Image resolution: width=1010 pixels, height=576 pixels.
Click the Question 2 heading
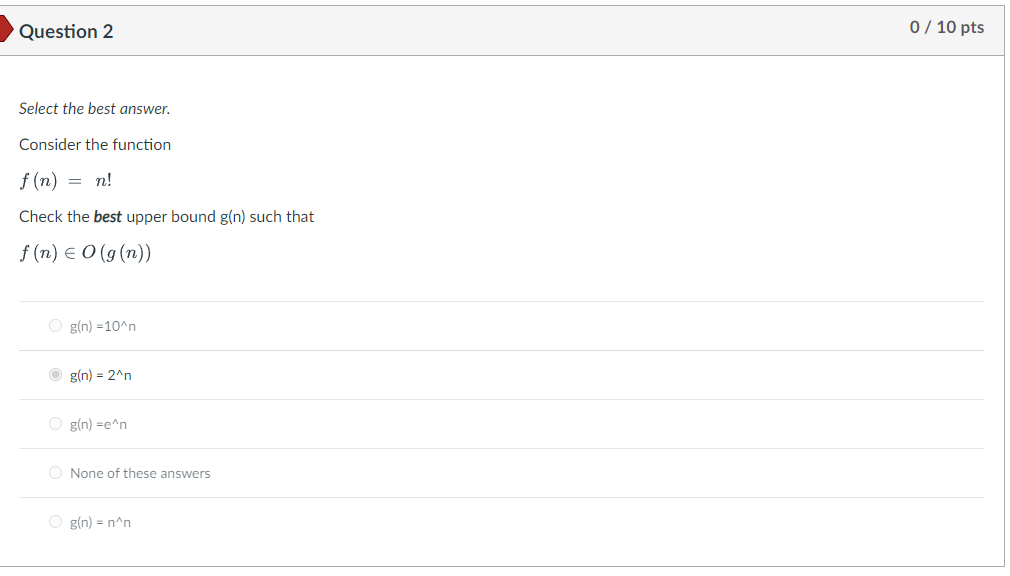pos(66,31)
